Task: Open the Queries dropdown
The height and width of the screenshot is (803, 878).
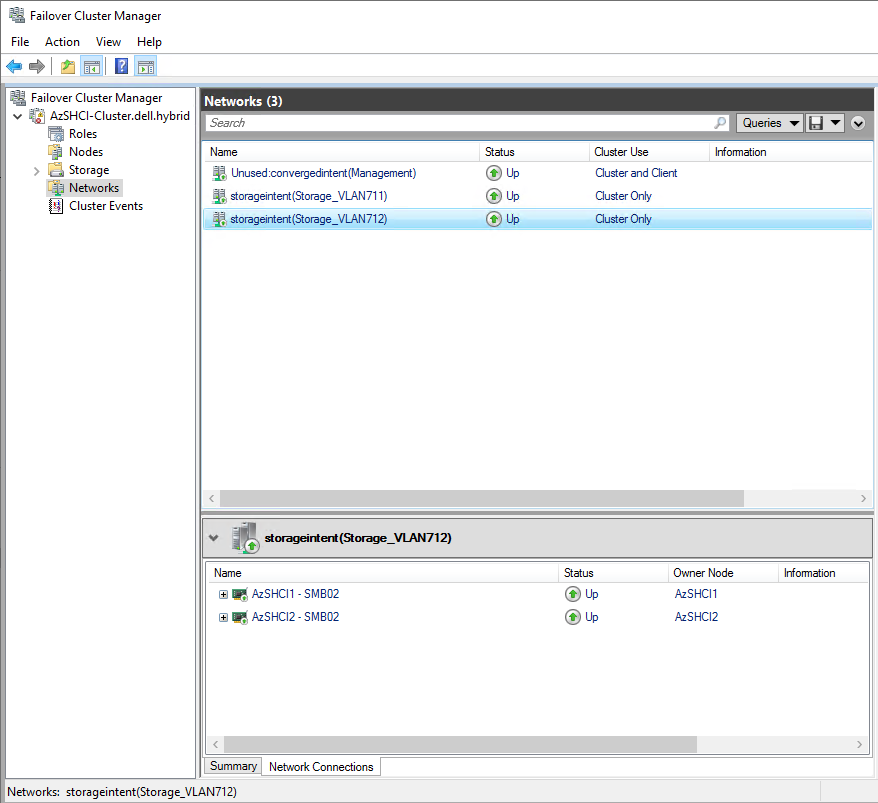Action: click(770, 123)
